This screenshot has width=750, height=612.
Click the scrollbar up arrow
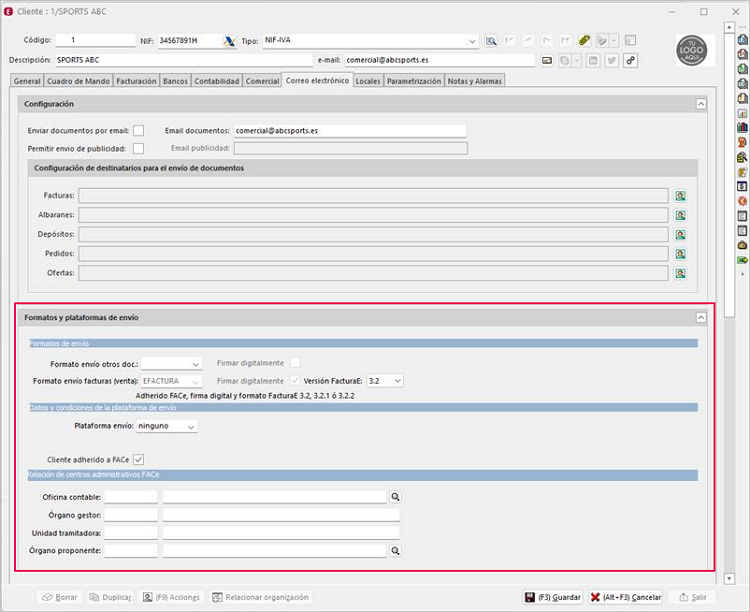[x=729, y=27]
